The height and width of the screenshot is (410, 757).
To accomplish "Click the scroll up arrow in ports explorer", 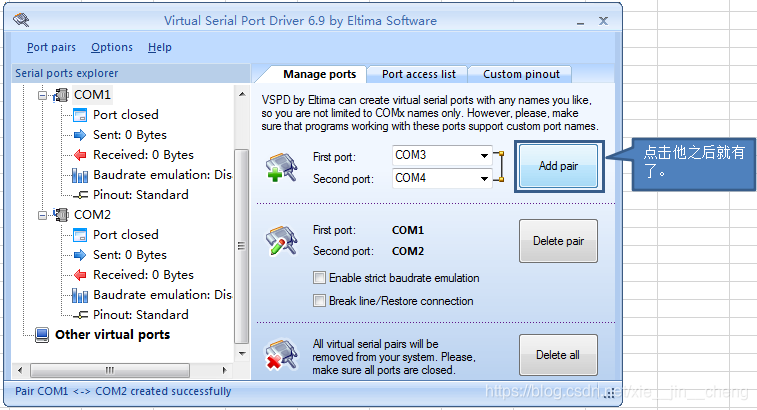I will pos(242,95).
